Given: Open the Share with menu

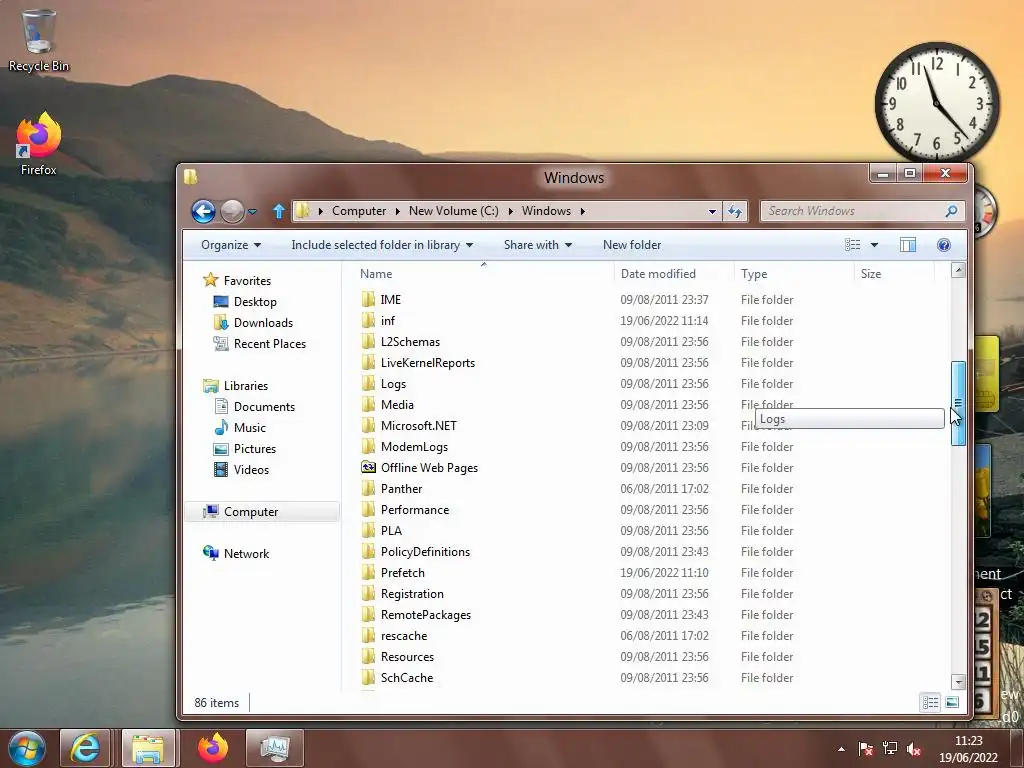Looking at the screenshot, I should 537,245.
